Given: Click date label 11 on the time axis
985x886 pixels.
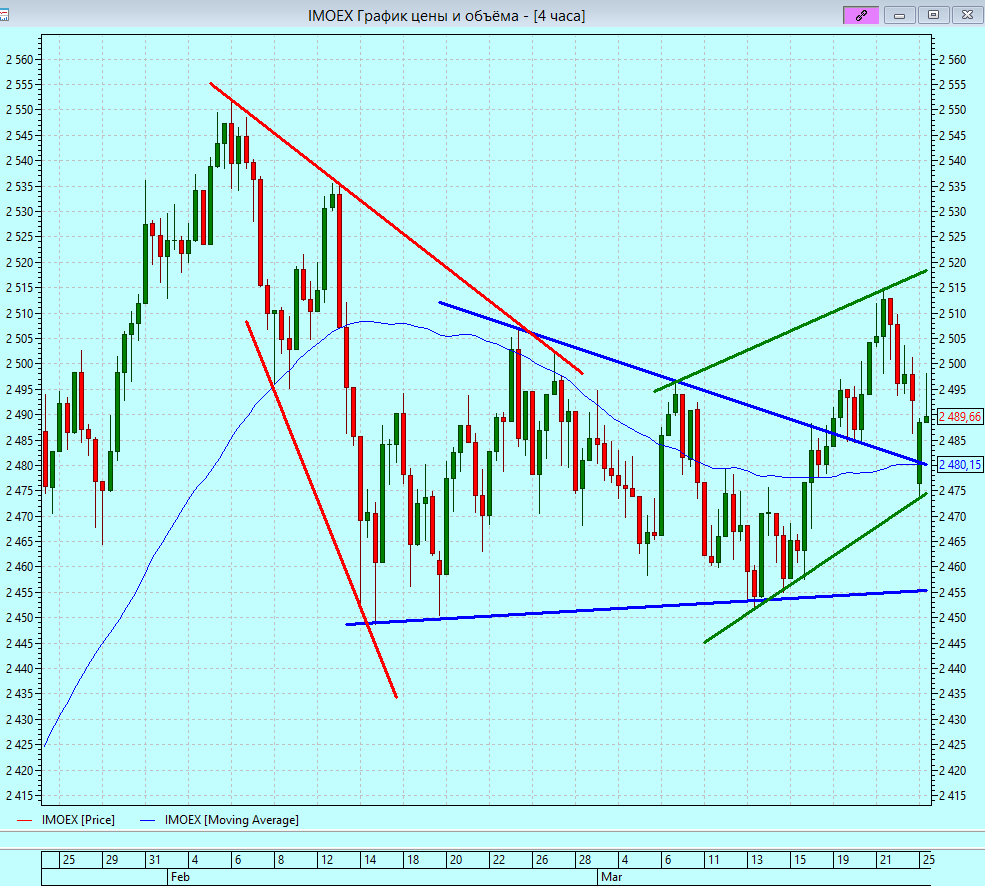Looking at the screenshot, I should click(x=714, y=860).
